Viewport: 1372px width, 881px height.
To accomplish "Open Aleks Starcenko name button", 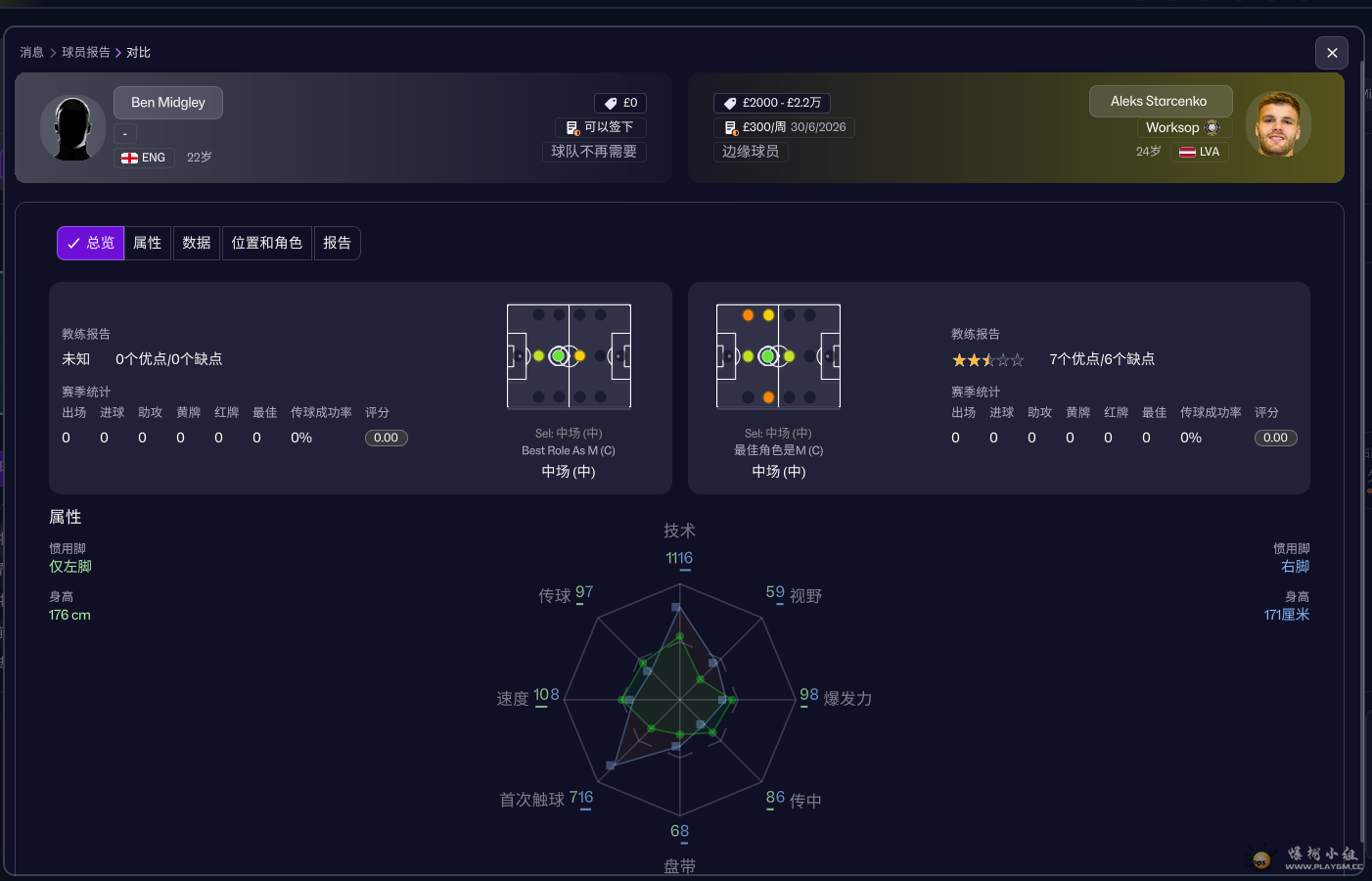I will point(1159,101).
